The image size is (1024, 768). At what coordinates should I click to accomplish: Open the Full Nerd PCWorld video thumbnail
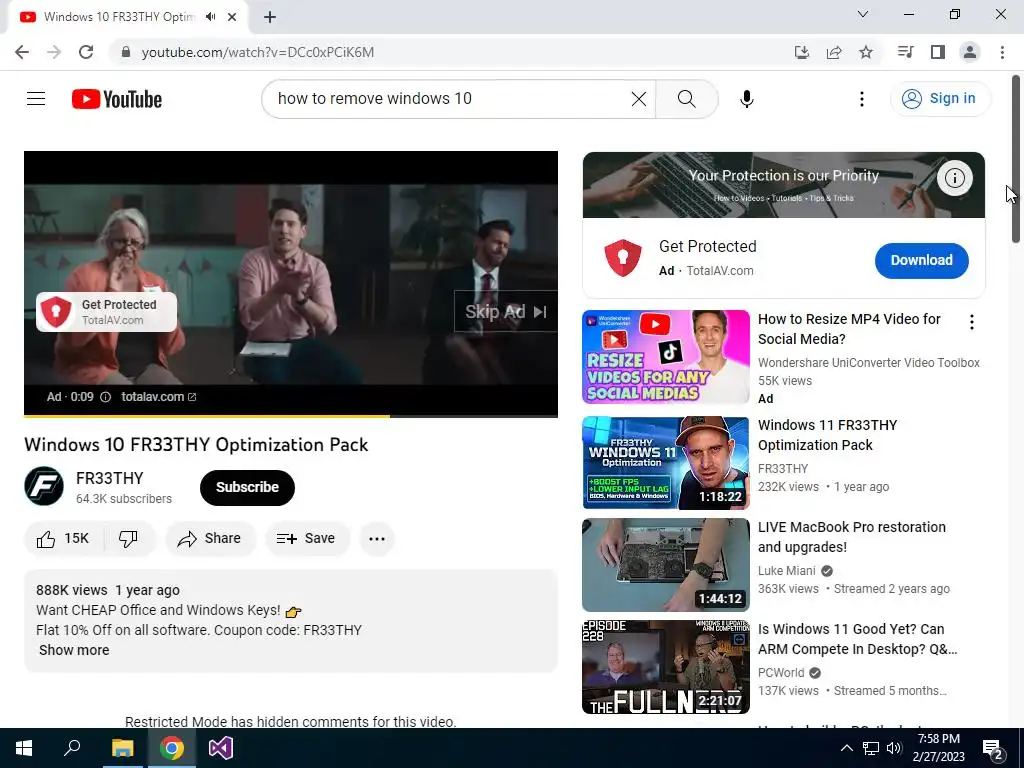(665, 667)
